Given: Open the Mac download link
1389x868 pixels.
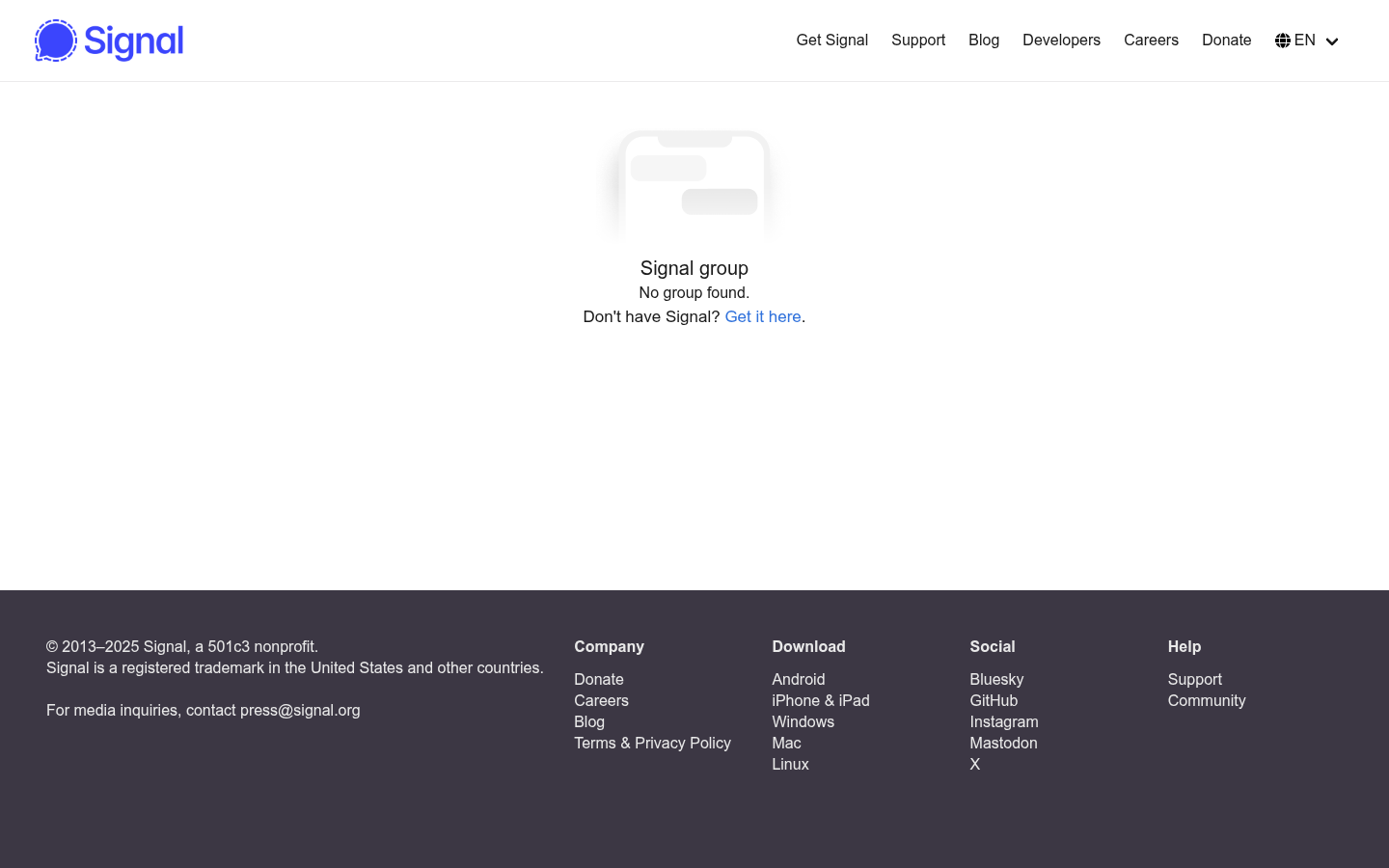Looking at the screenshot, I should pos(786,743).
